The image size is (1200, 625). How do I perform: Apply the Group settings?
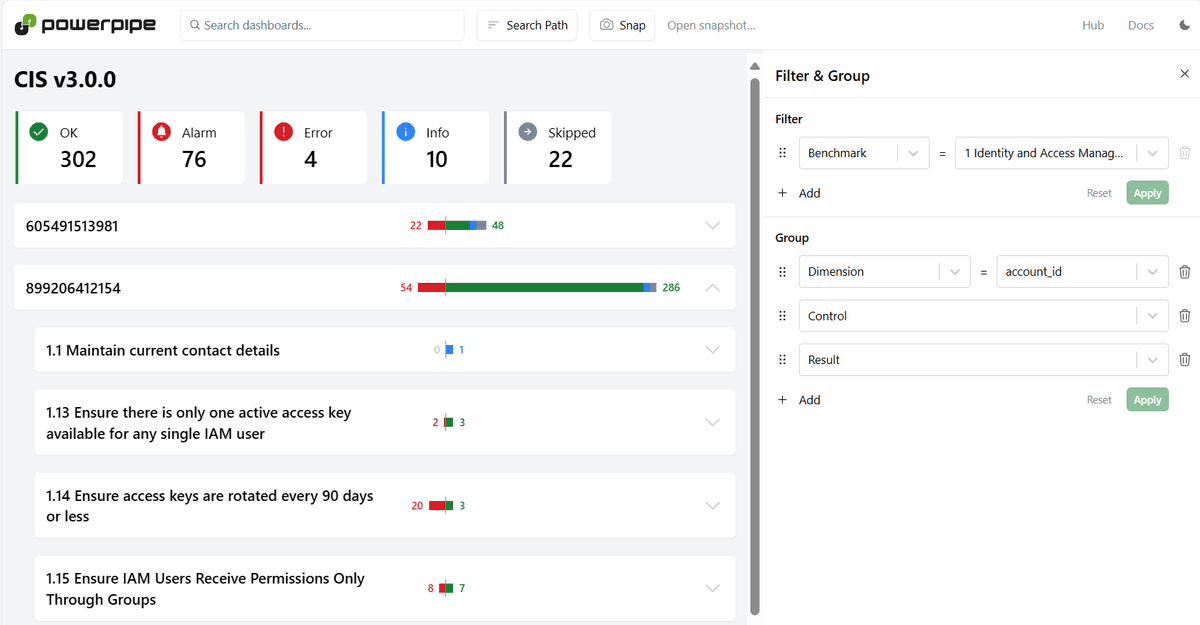click(x=1147, y=399)
